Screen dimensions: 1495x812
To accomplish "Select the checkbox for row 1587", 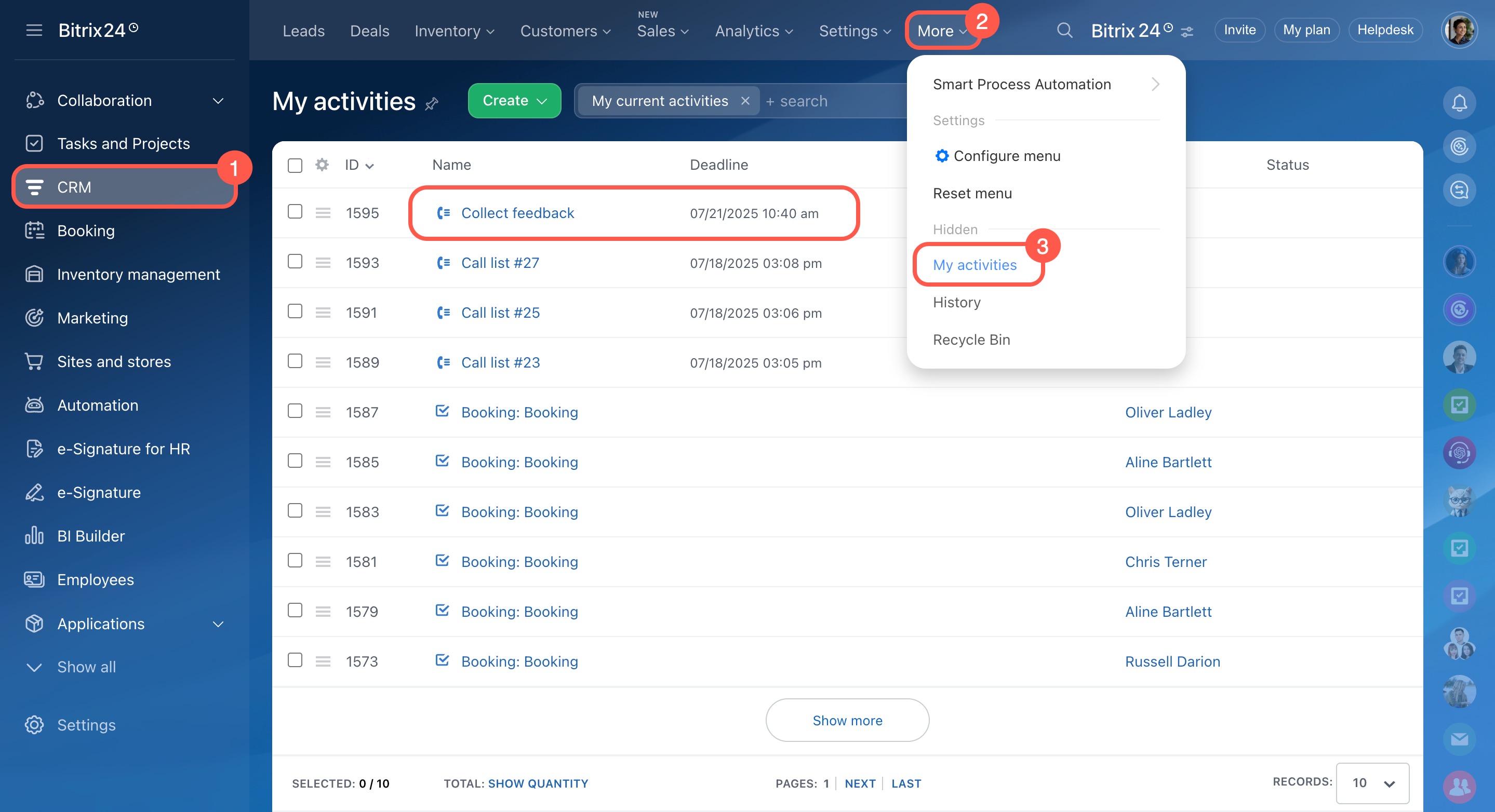I will tap(295, 411).
